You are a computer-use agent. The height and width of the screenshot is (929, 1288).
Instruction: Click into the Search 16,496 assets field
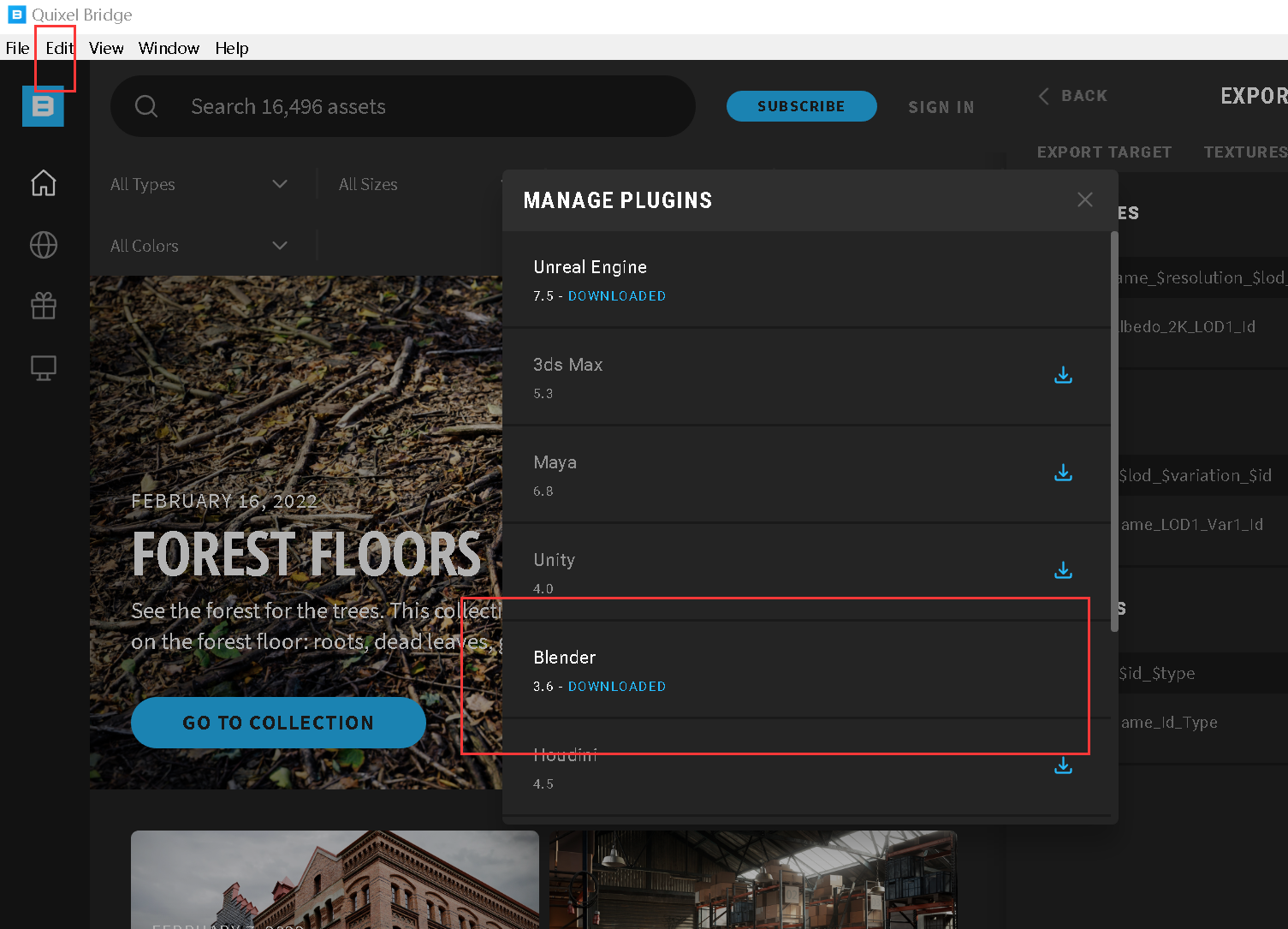[x=402, y=106]
